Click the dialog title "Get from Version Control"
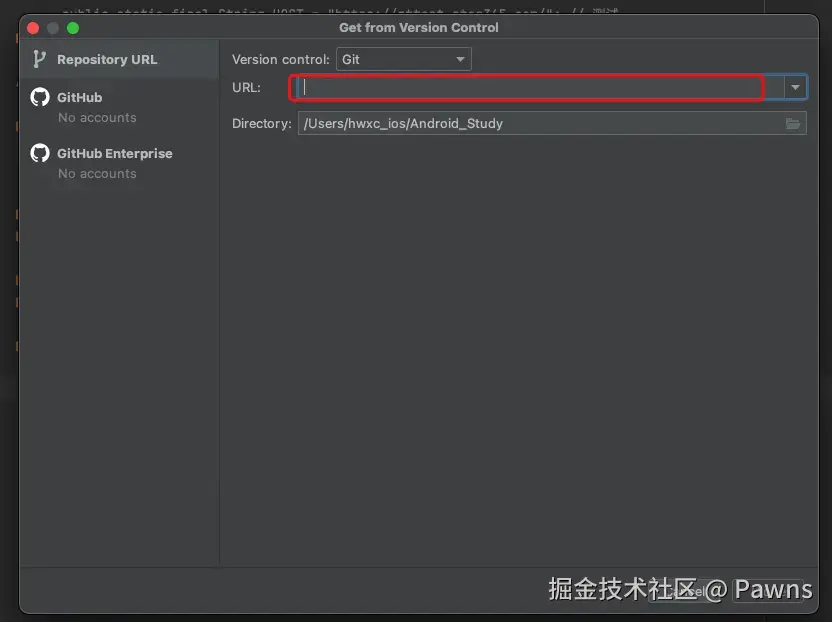 [419, 28]
